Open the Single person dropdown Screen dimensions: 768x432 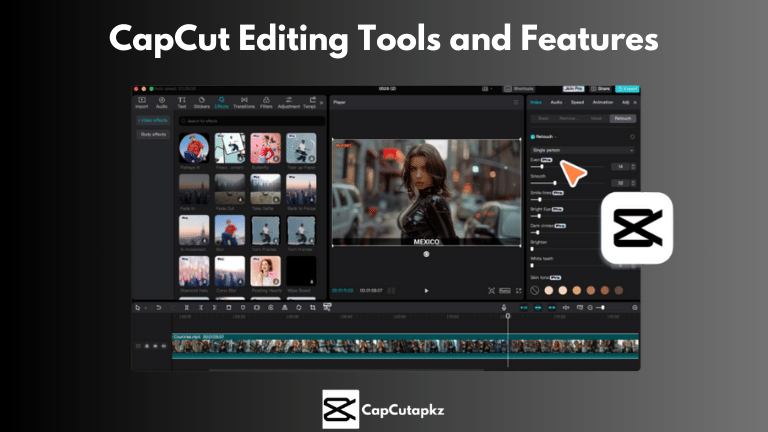coord(583,150)
